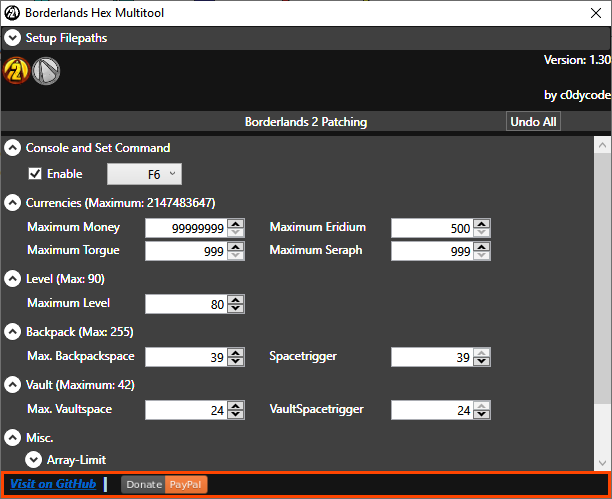This screenshot has width=612, height=499.
Task: Focus the Spacetrigger input field
Action: (432, 357)
